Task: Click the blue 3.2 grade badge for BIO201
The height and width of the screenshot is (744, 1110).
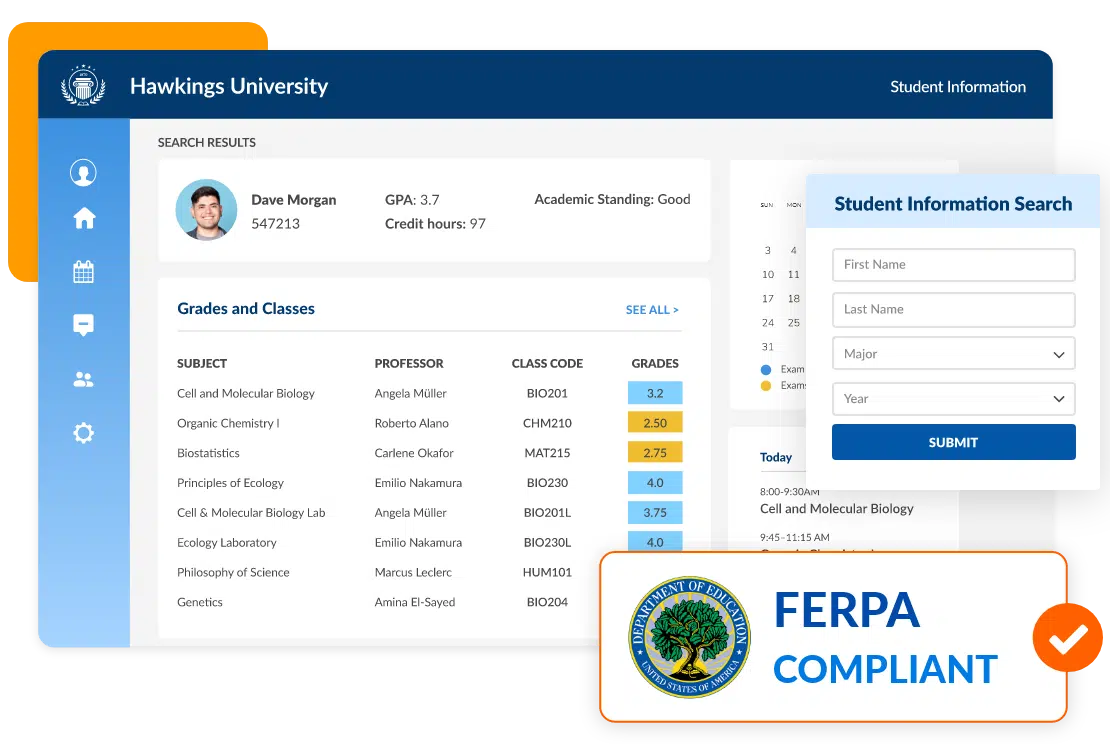Action: 655,393
